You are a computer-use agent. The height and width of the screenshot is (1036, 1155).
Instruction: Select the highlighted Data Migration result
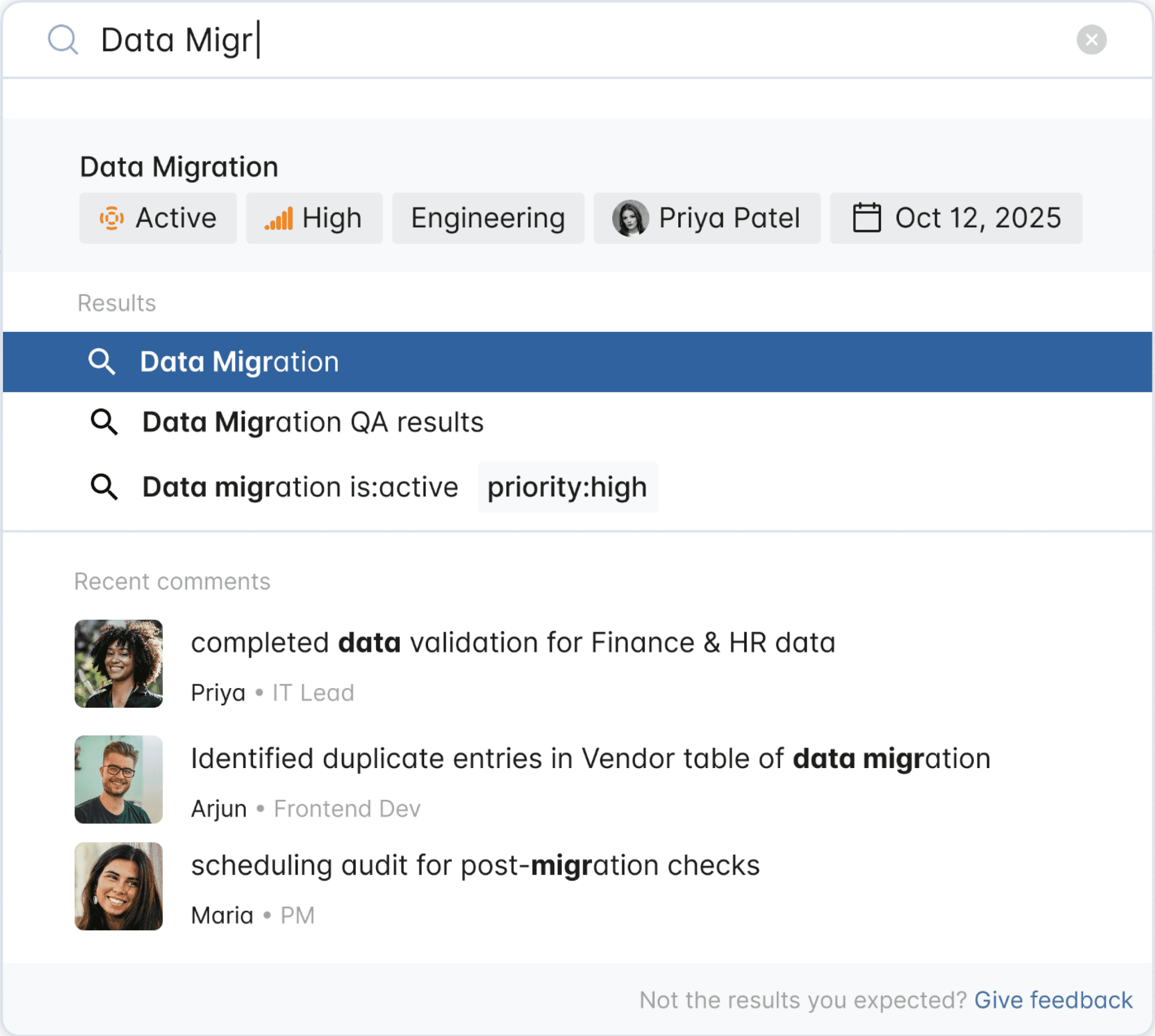(239, 362)
